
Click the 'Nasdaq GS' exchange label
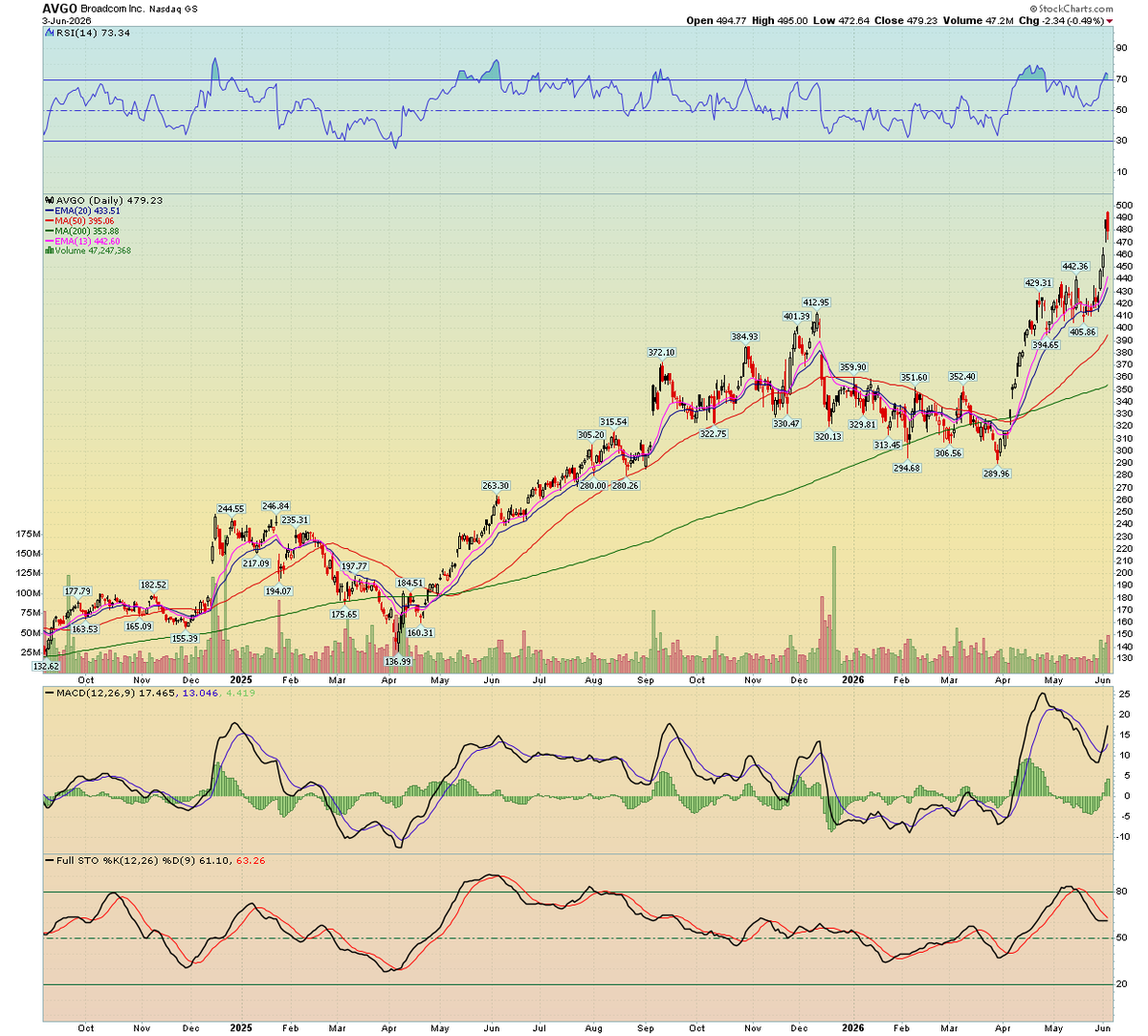pyautogui.click(x=174, y=9)
